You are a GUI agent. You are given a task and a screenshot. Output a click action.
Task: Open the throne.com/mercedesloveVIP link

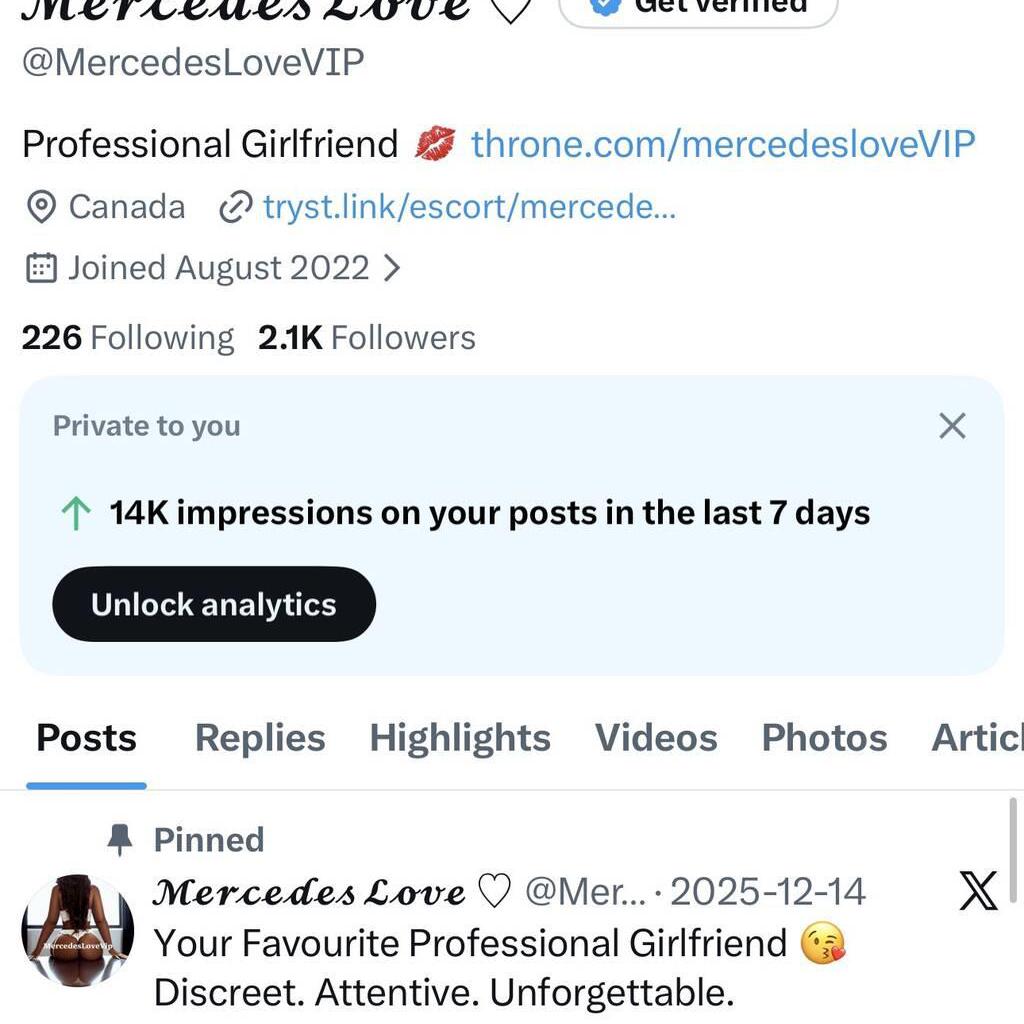[722, 143]
